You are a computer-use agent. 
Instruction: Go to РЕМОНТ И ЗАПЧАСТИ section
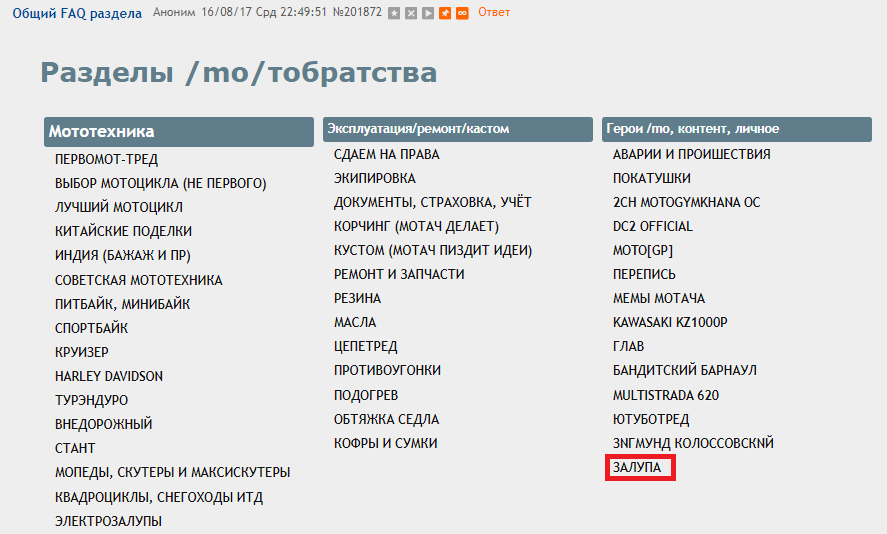[399, 274]
